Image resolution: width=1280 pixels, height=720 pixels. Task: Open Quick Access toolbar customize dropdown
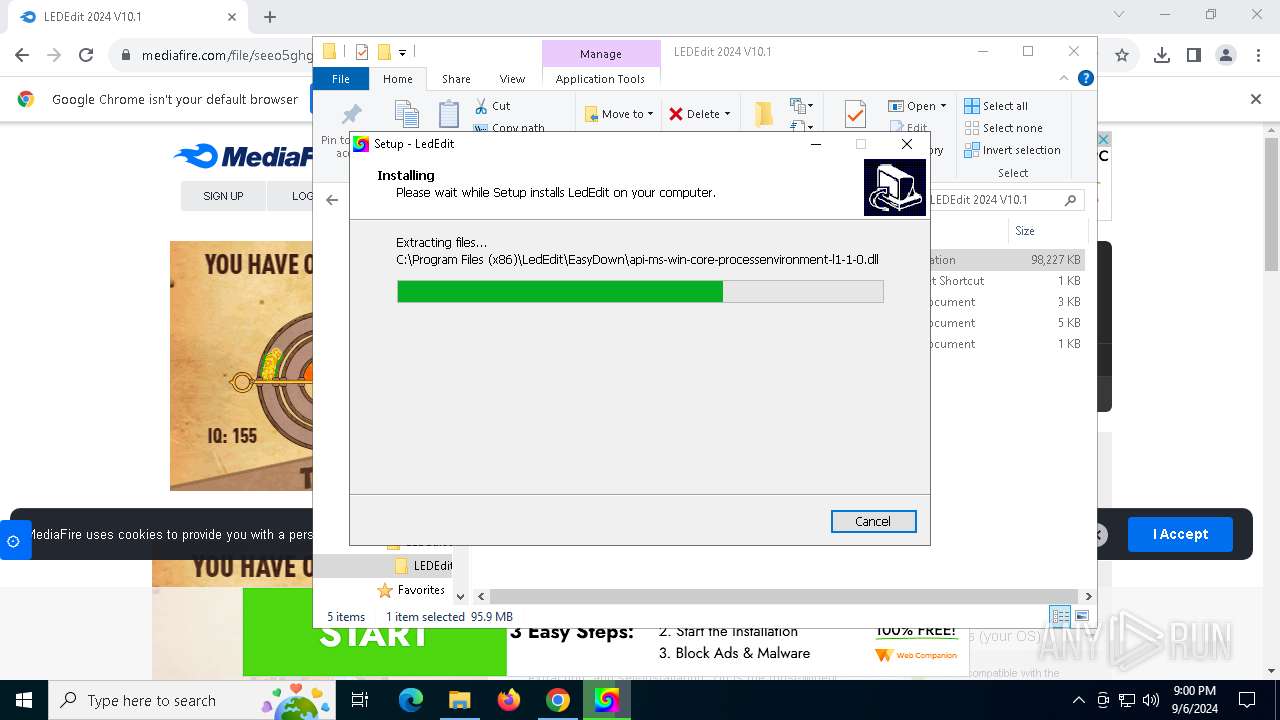coord(402,53)
